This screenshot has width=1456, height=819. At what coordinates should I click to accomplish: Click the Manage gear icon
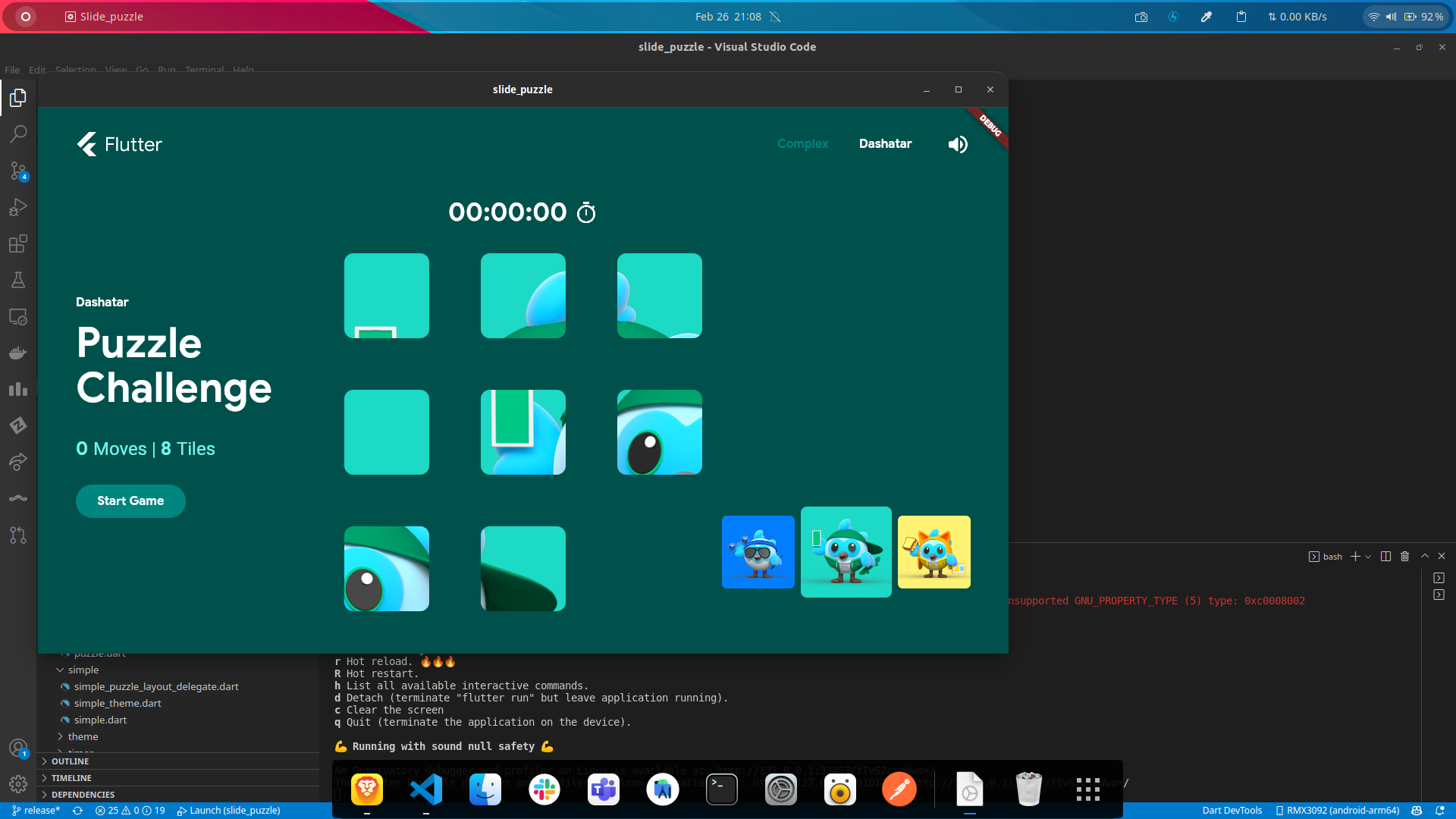[x=18, y=783]
